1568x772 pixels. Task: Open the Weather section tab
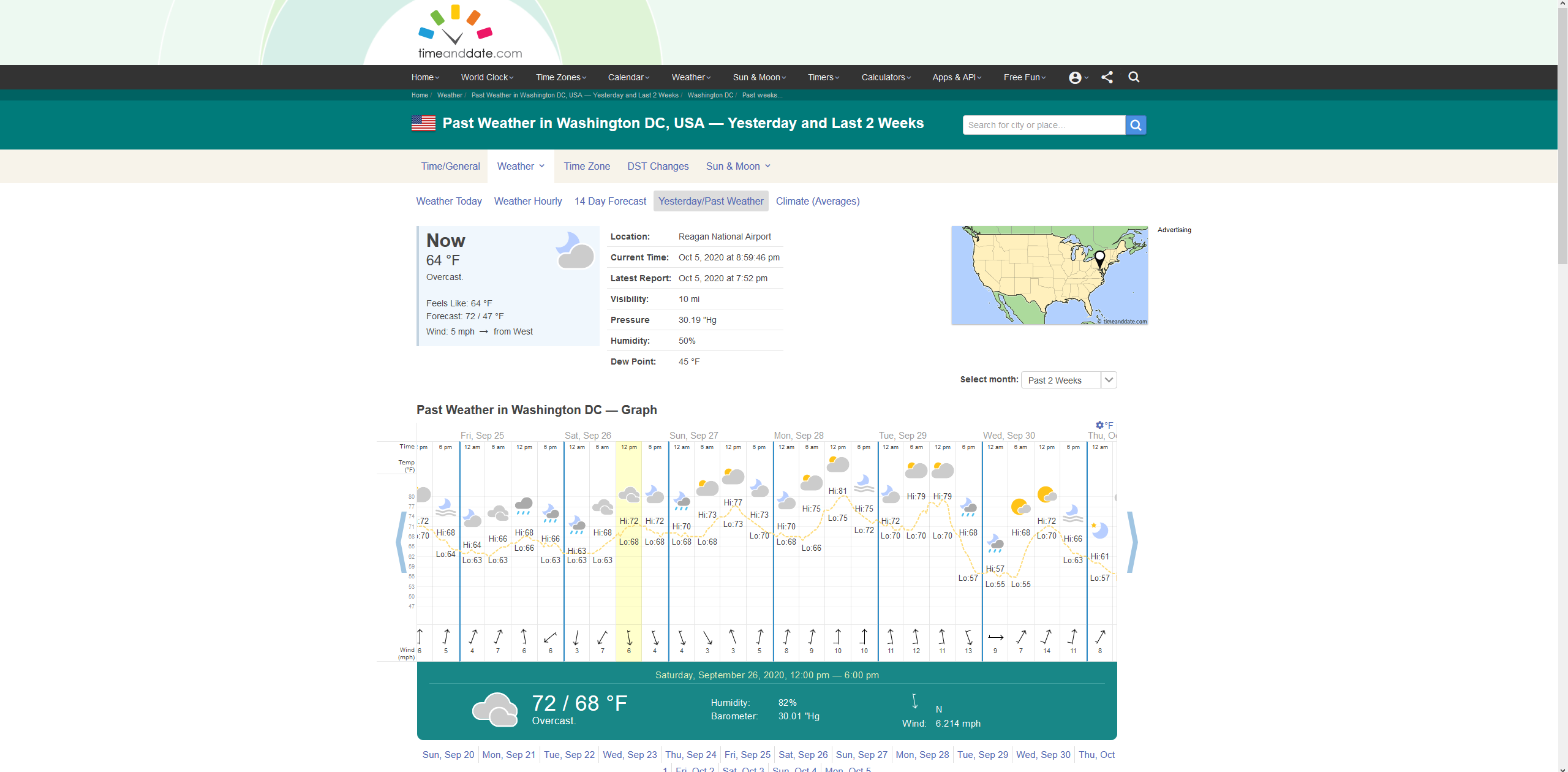coord(521,166)
